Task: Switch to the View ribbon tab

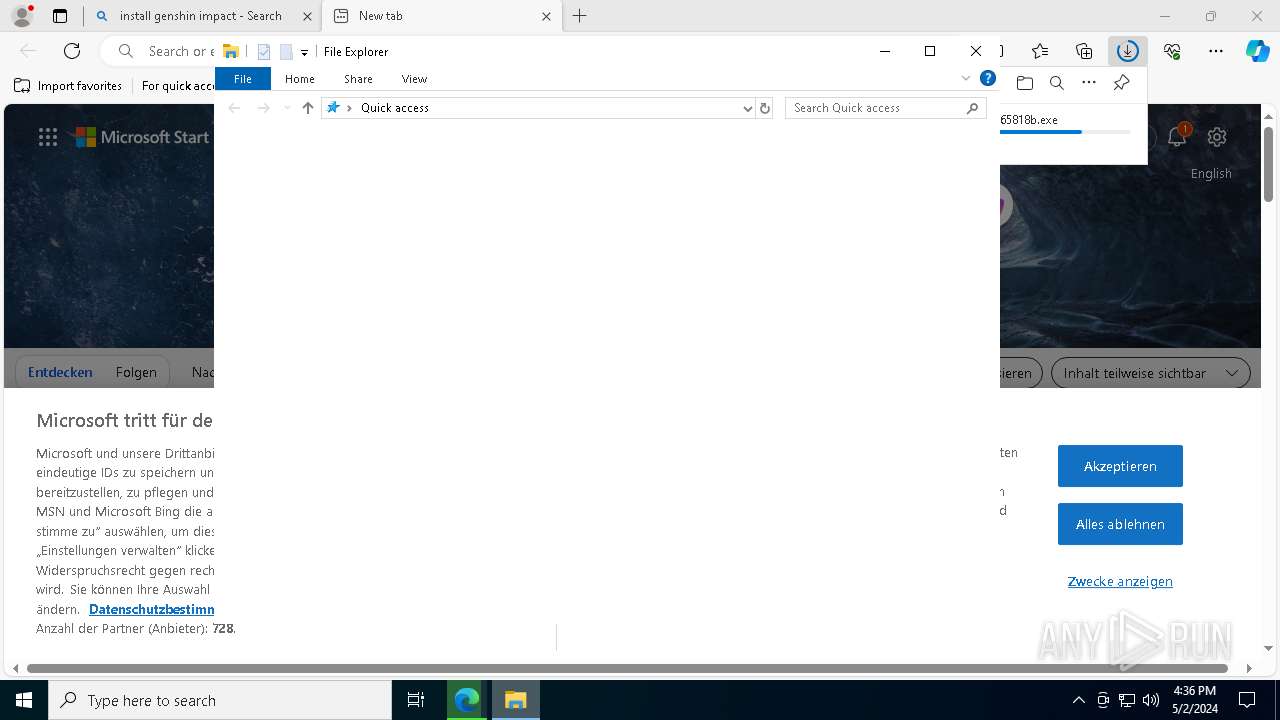Action: coord(414,79)
